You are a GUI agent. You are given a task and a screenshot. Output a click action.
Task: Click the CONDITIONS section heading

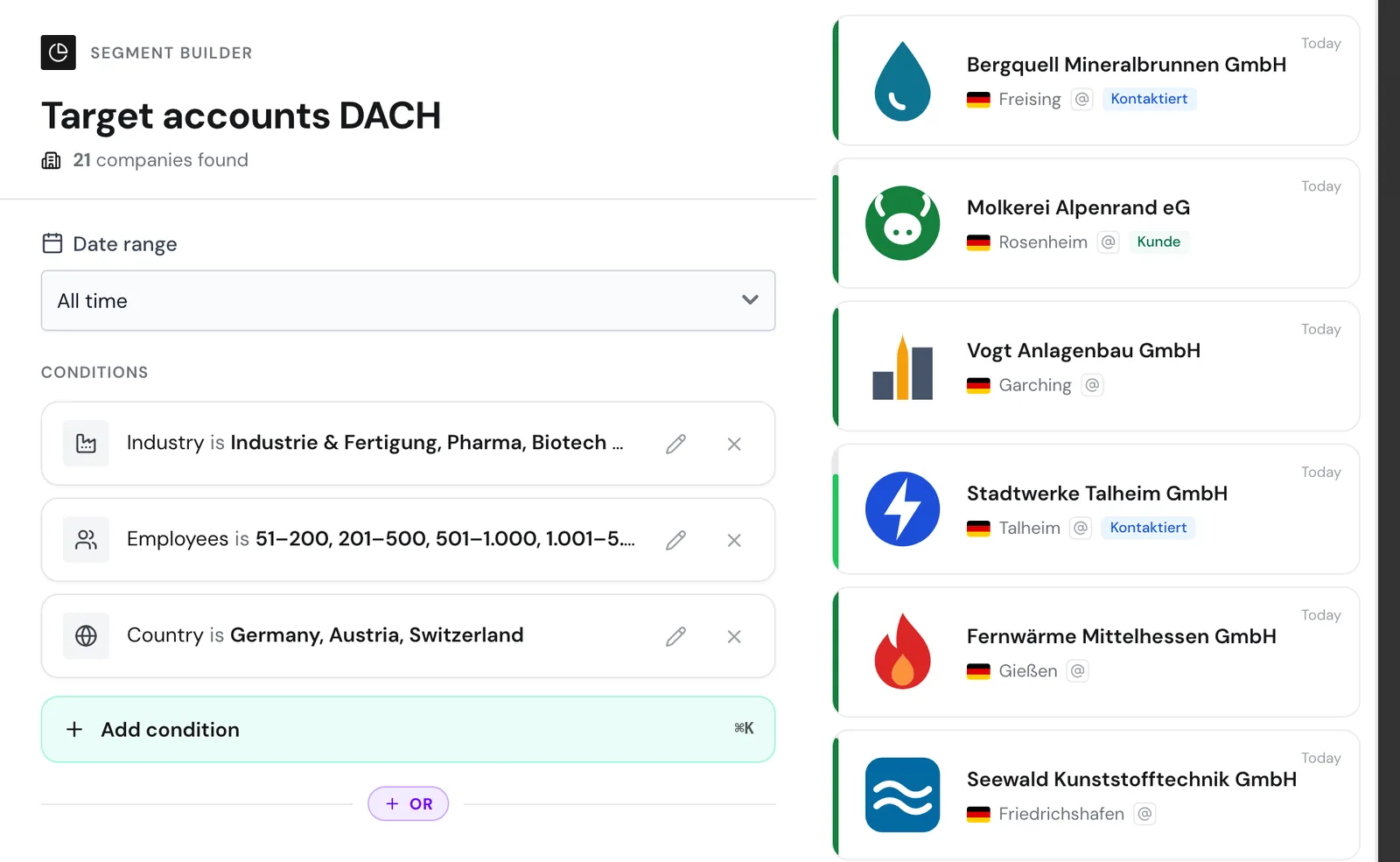(x=94, y=373)
